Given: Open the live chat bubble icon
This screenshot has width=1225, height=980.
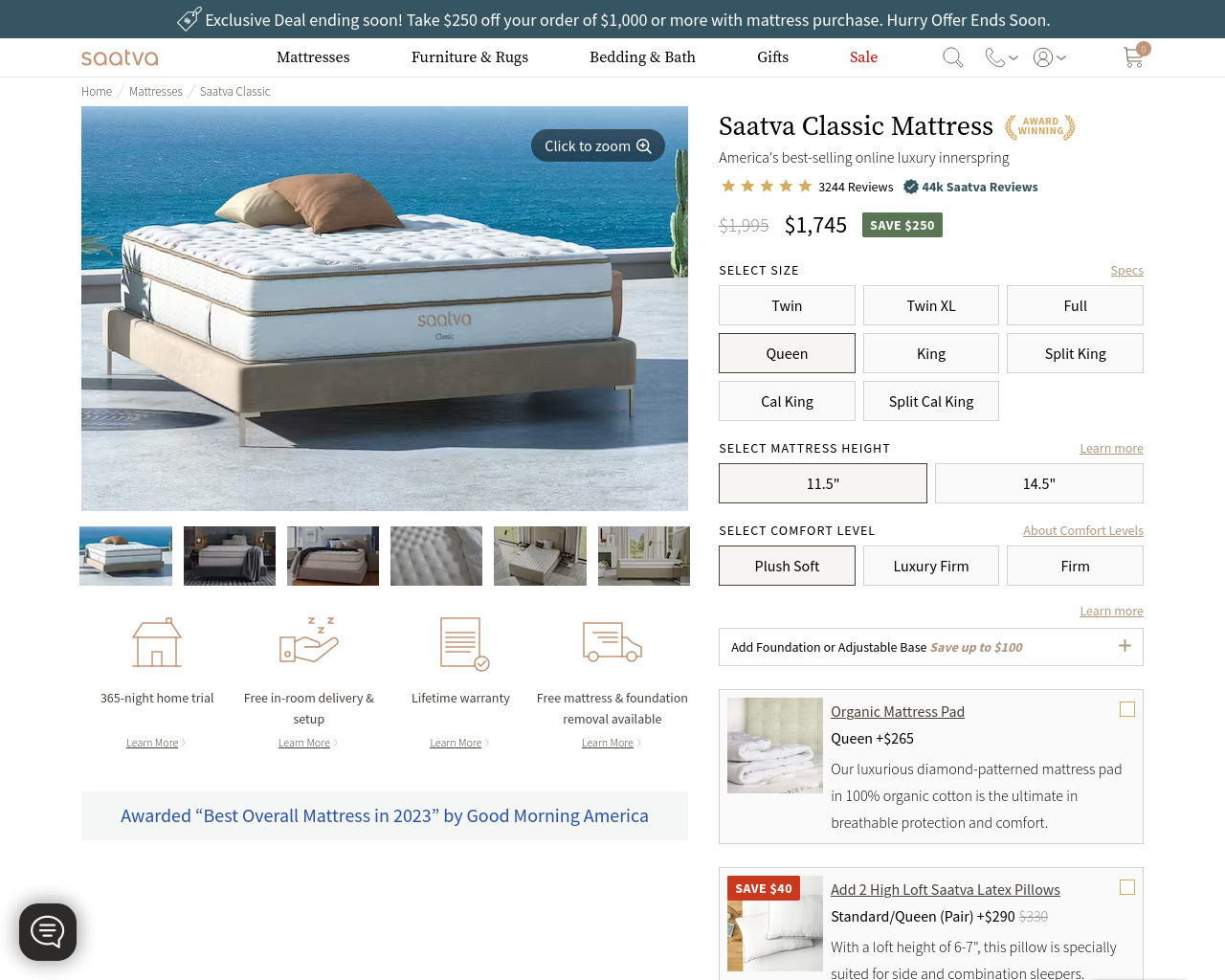Looking at the screenshot, I should click(48, 931).
